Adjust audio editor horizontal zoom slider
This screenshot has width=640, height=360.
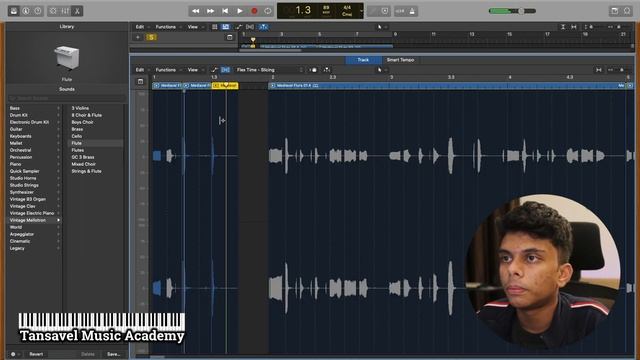[622, 70]
